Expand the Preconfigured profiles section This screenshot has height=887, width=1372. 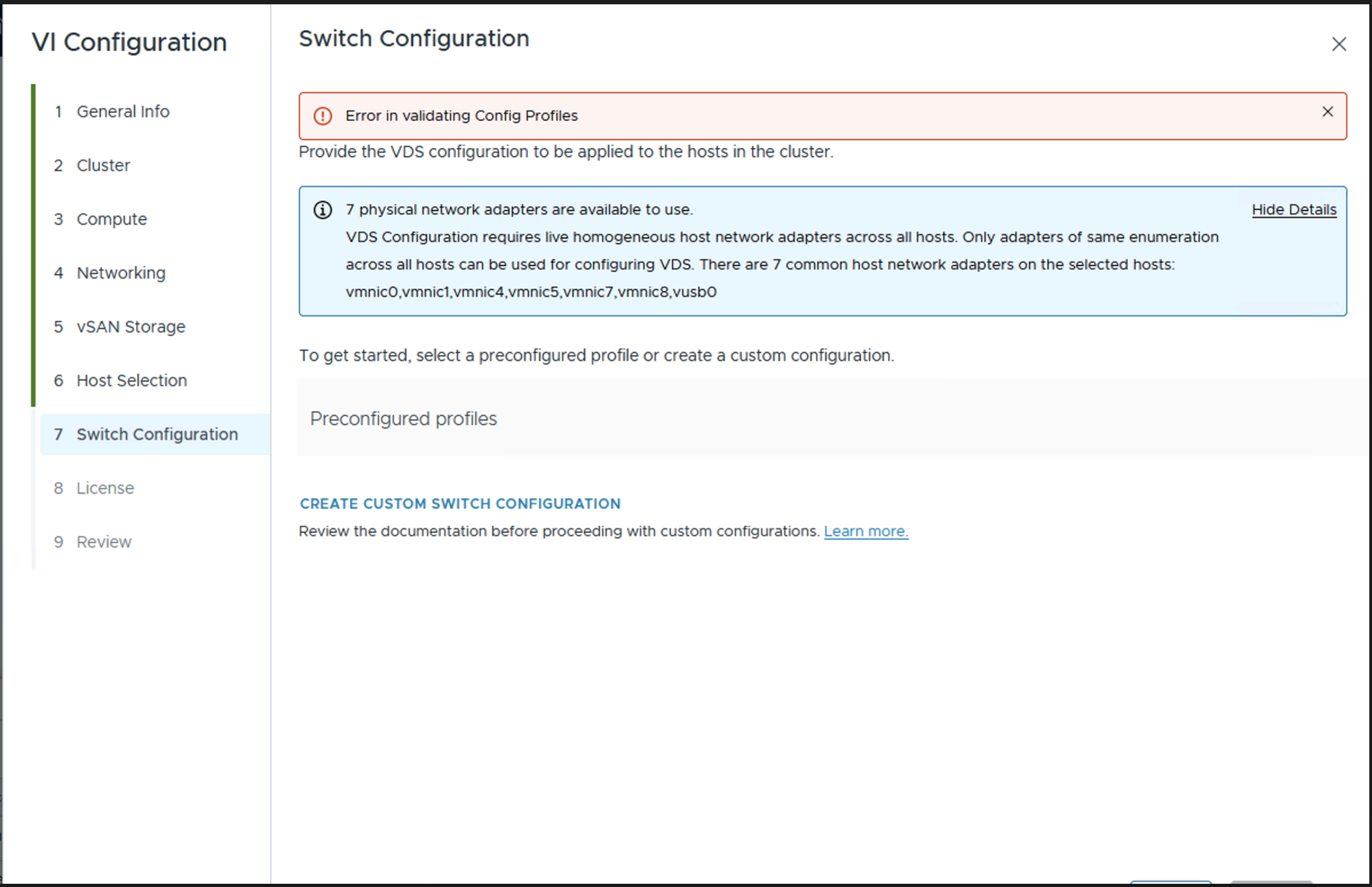(403, 418)
